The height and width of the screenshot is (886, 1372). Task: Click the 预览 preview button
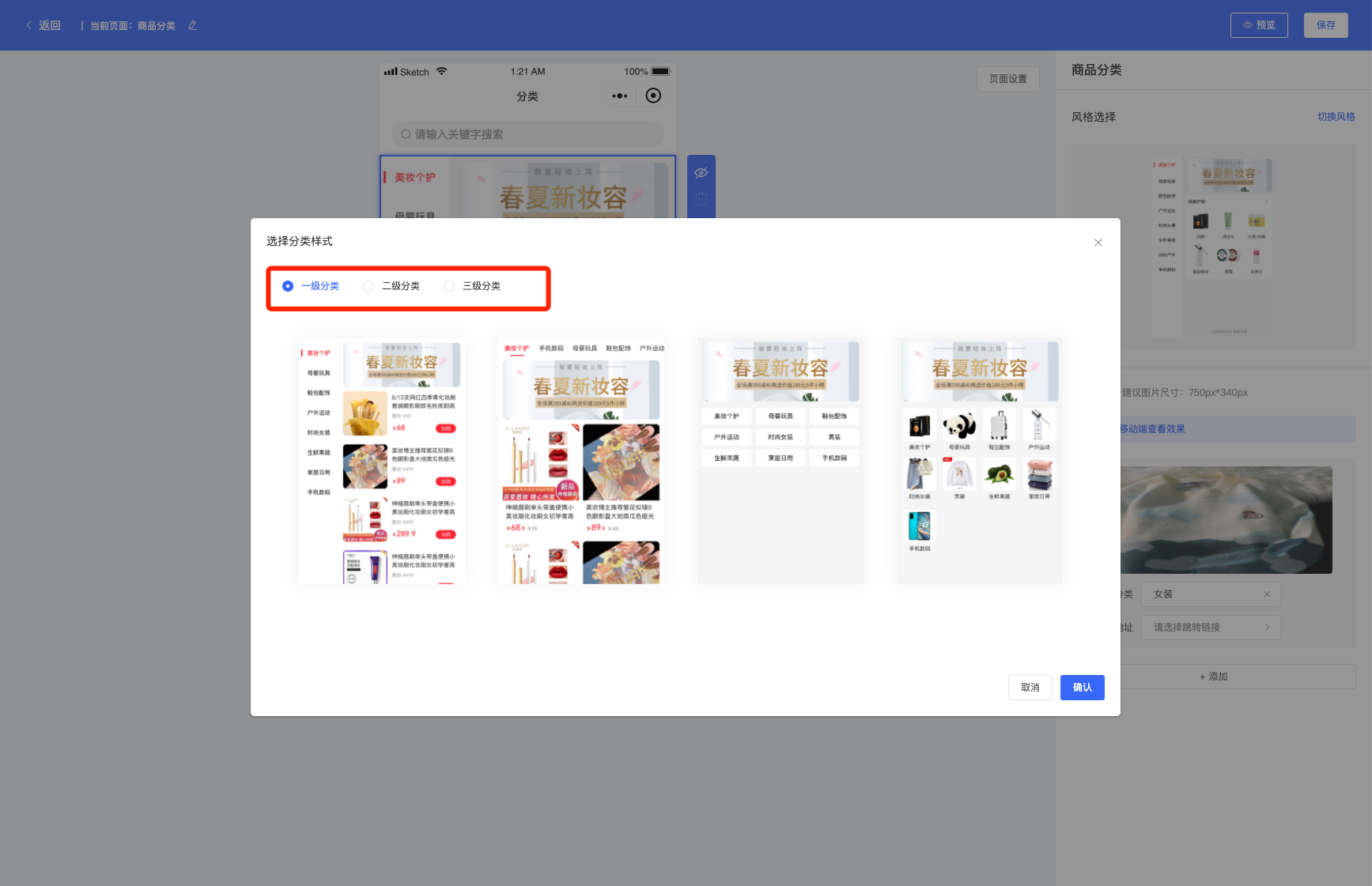tap(1259, 25)
